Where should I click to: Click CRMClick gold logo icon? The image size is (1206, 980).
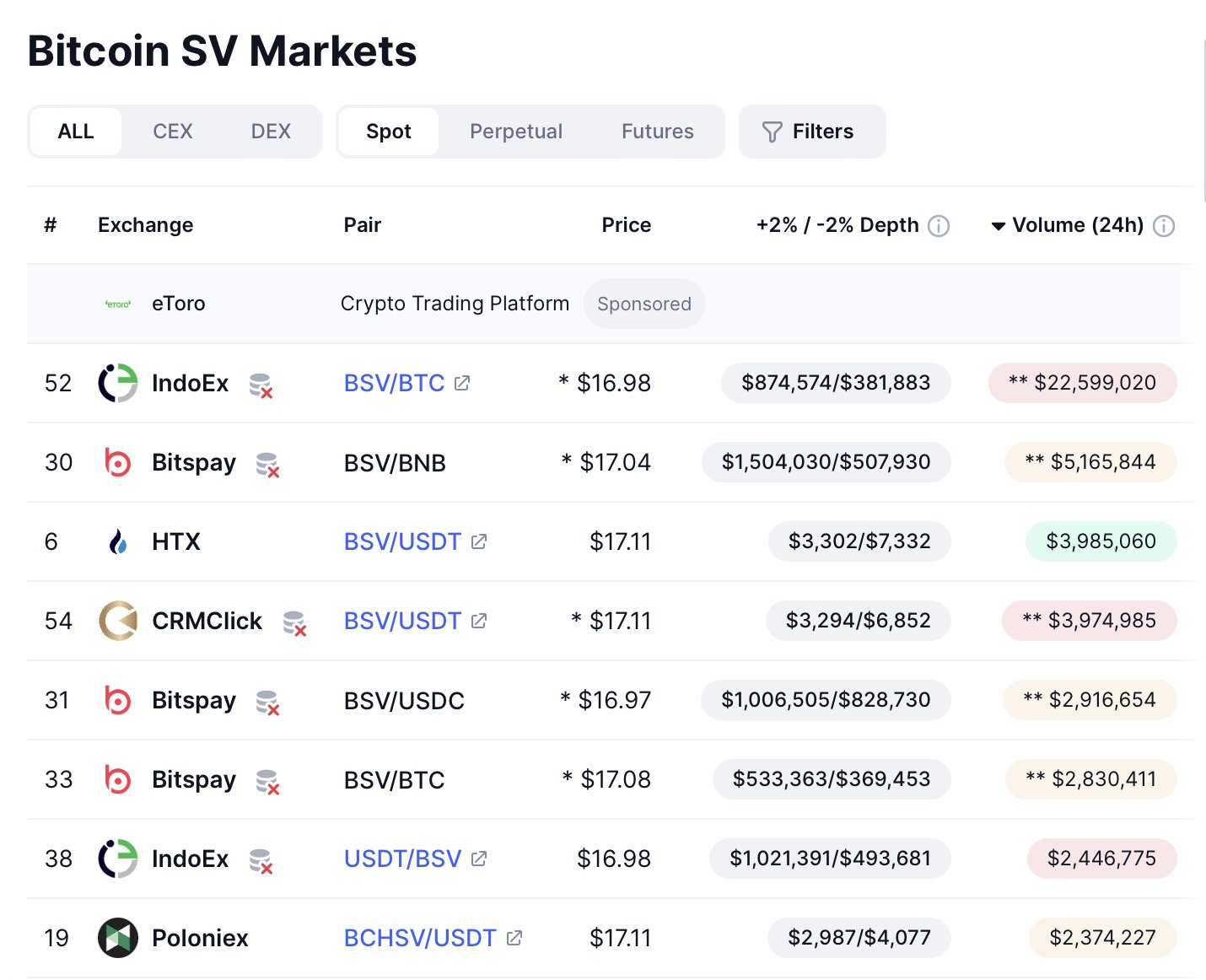[x=118, y=621]
